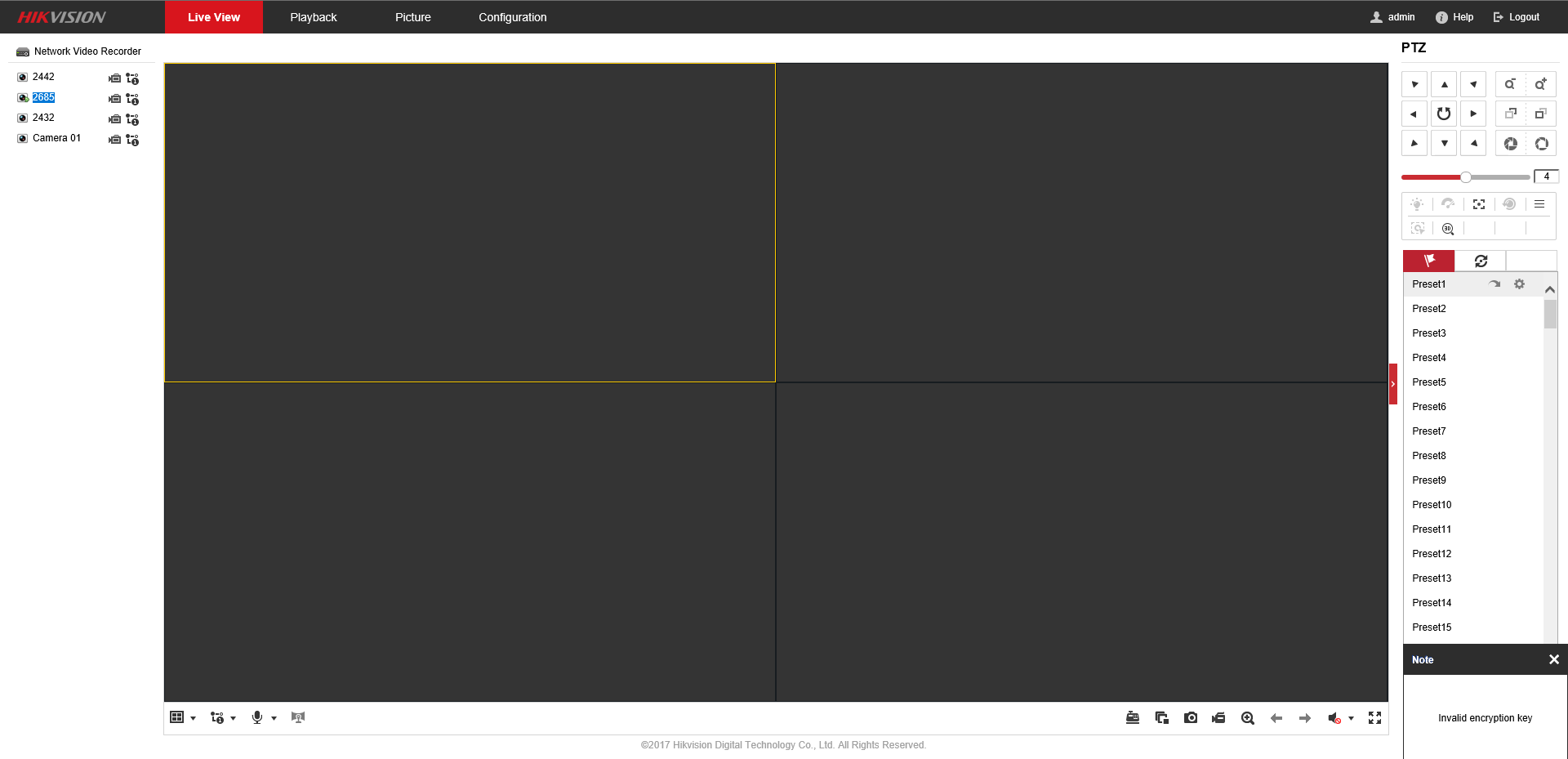Toggle the PTZ light on

[1417, 203]
